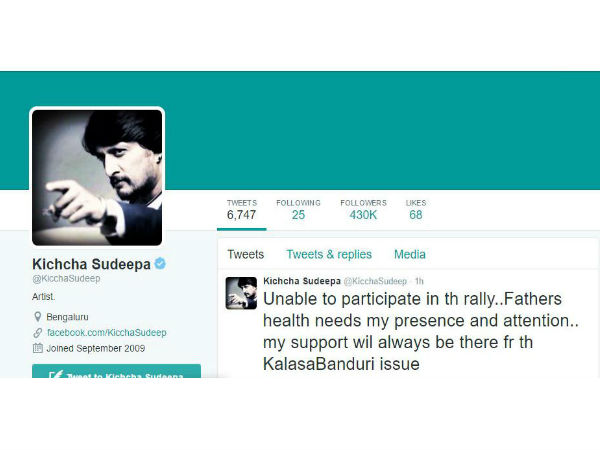The image size is (600, 450).
Task: Click the compose icon on the Tweet to button
Action: [55, 374]
